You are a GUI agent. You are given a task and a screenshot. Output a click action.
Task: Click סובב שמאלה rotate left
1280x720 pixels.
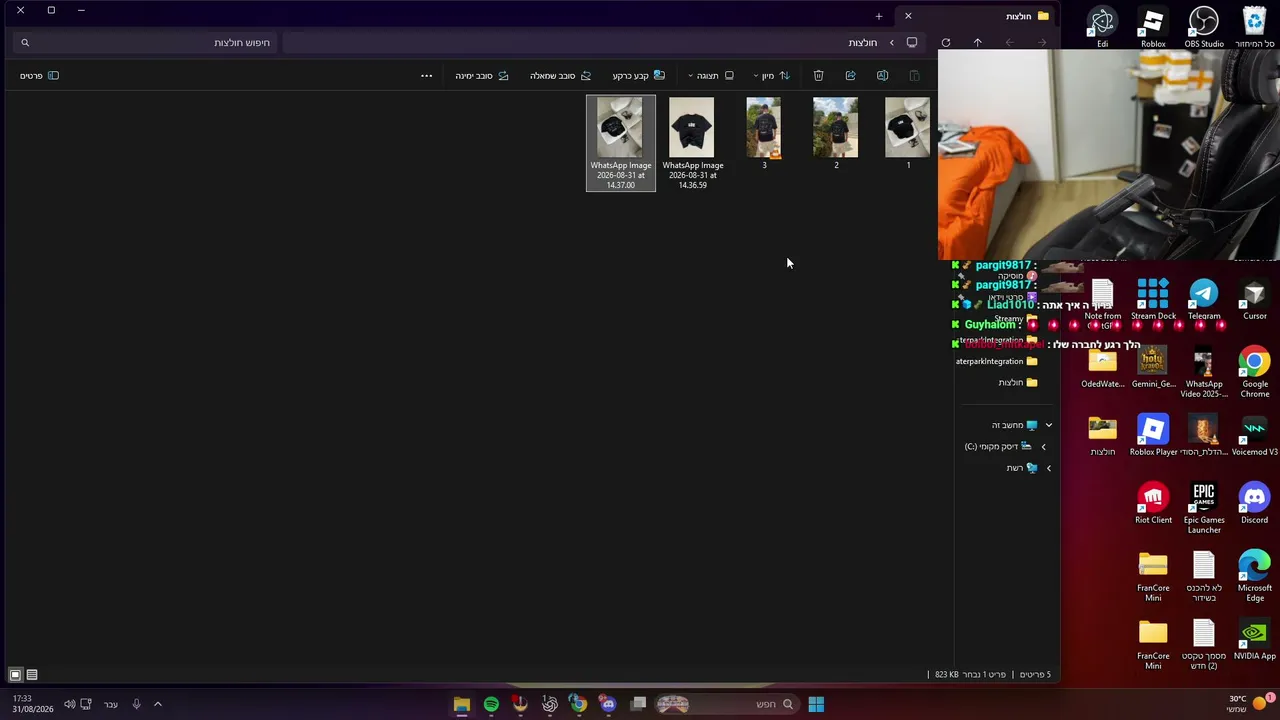click(560, 76)
